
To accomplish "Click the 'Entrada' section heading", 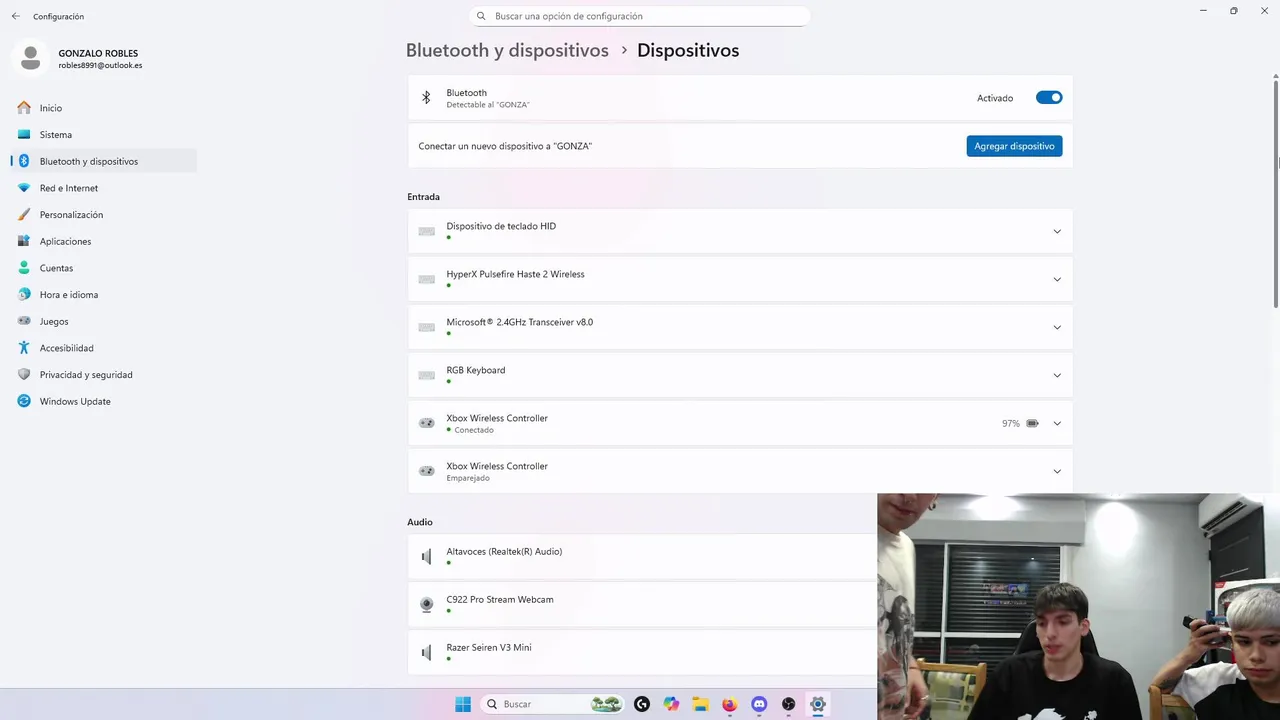I will 423,197.
